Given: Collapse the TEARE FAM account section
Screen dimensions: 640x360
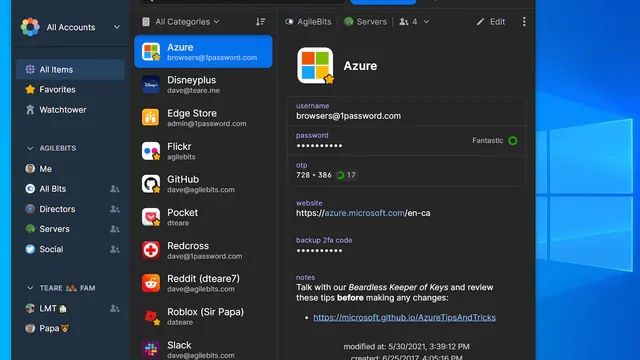Looking at the screenshot, I should [x=30, y=288].
